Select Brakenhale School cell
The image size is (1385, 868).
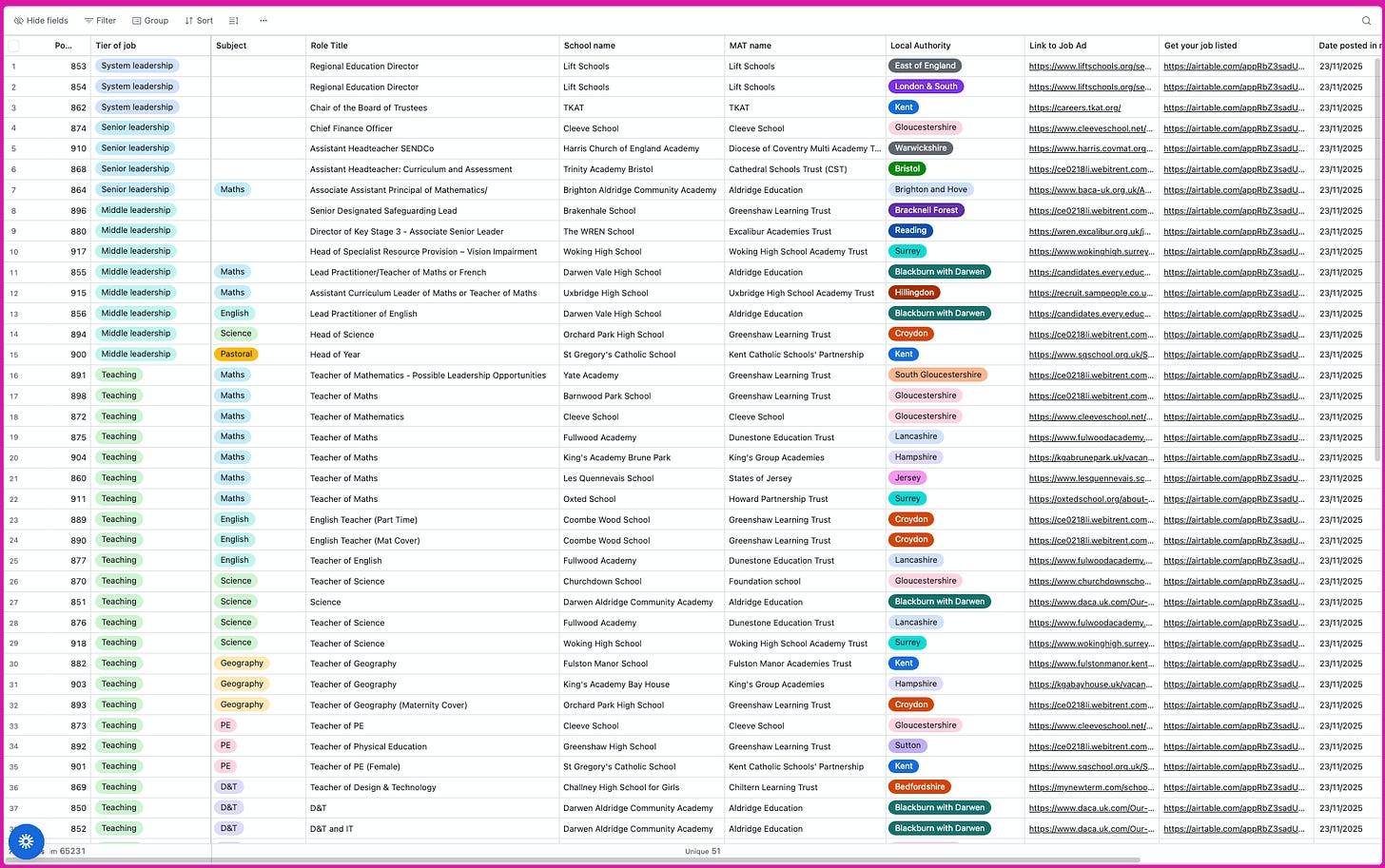click(x=641, y=211)
